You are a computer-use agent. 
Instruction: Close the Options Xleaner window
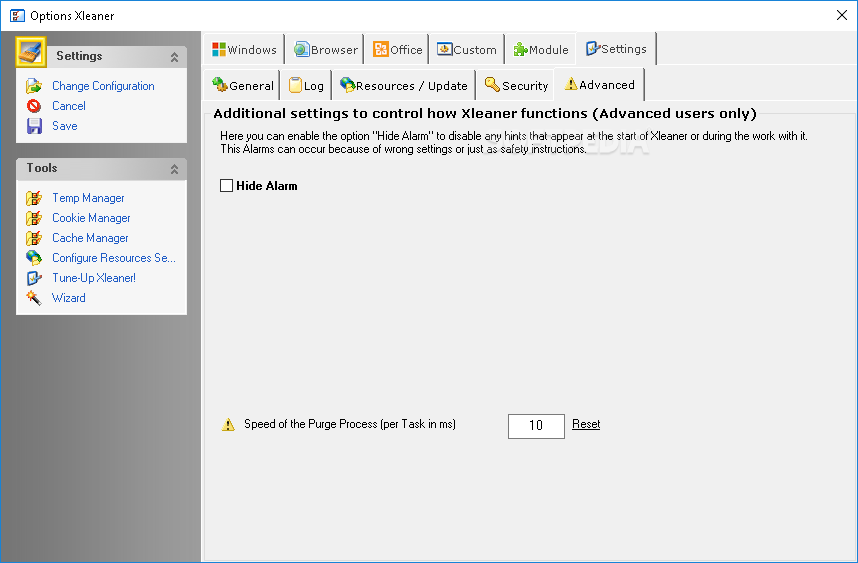pos(842,15)
